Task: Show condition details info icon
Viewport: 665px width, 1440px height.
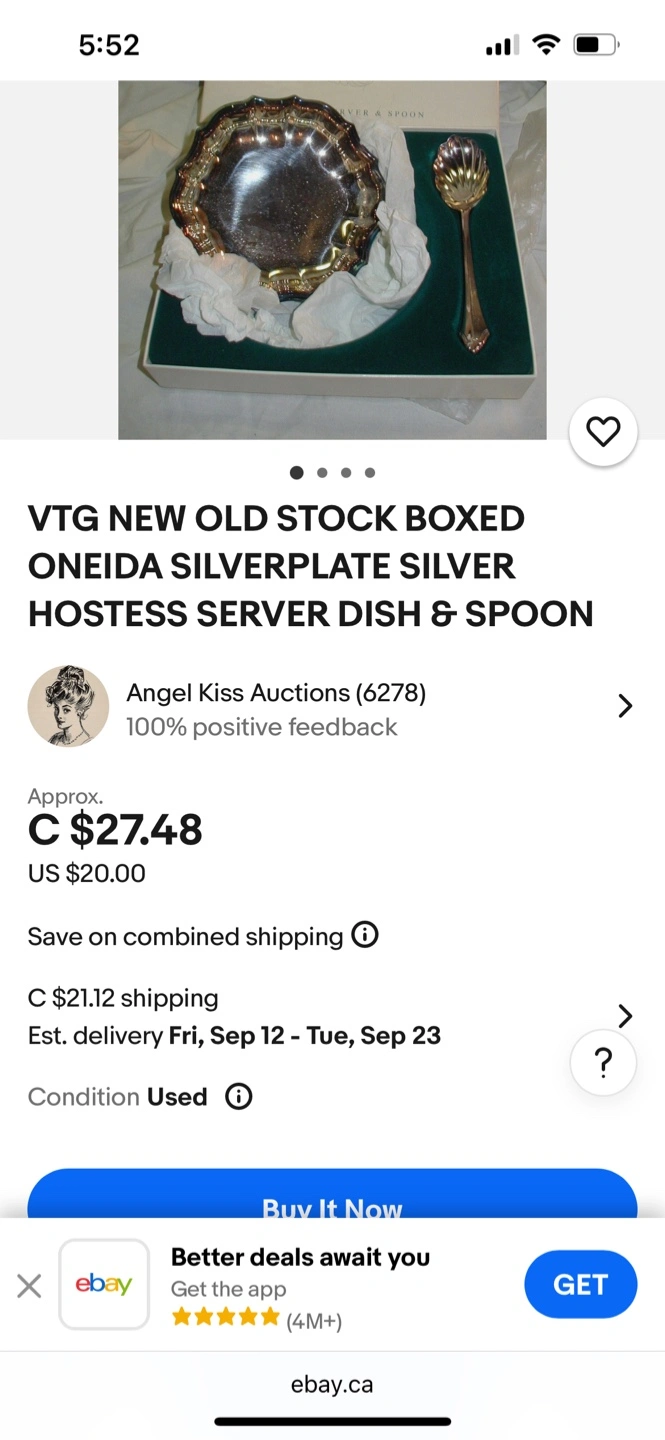Action: tap(238, 1097)
